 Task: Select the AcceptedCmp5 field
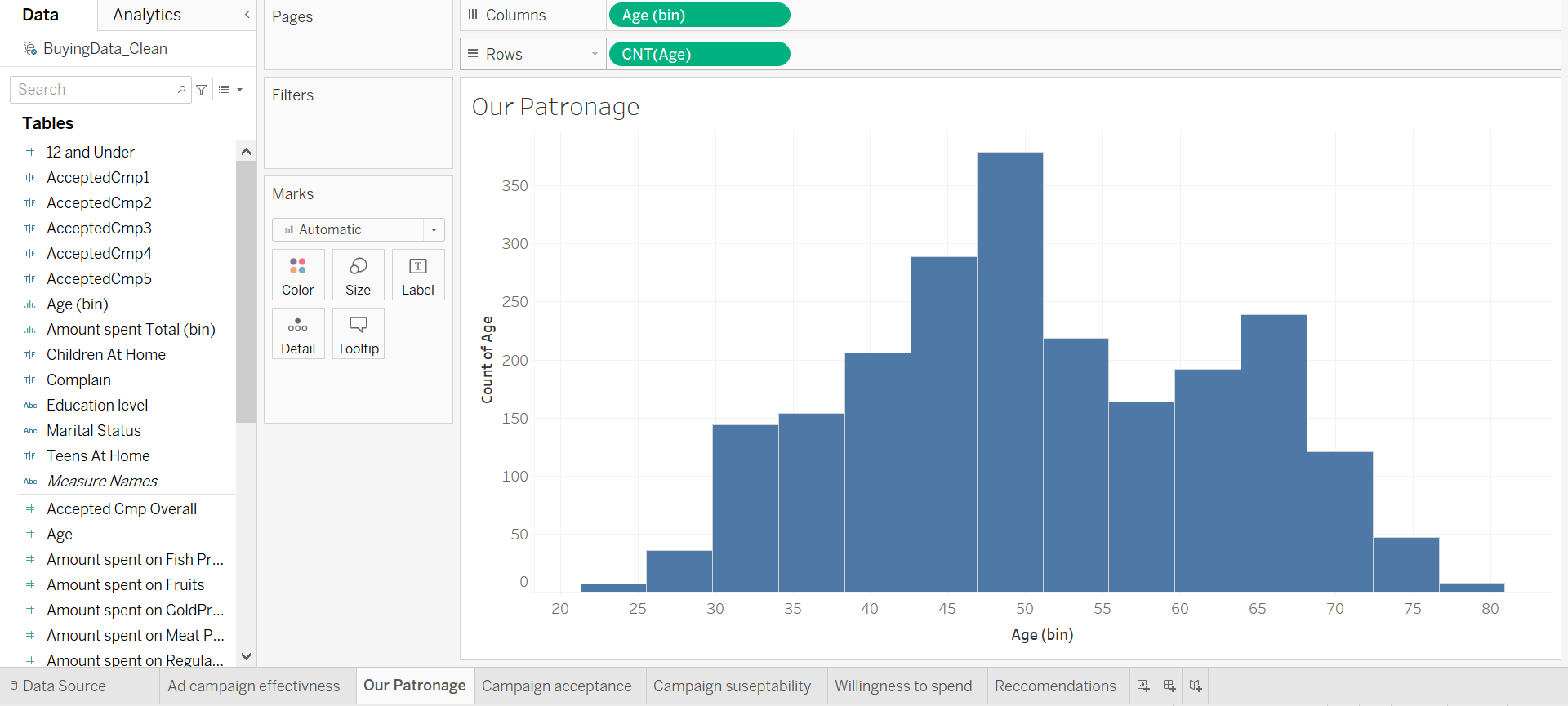tap(99, 279)
